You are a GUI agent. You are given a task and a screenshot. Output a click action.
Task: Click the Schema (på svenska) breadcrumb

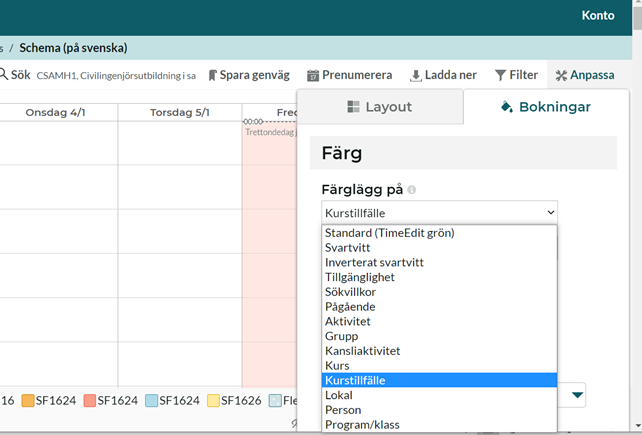tap(73, 47)
